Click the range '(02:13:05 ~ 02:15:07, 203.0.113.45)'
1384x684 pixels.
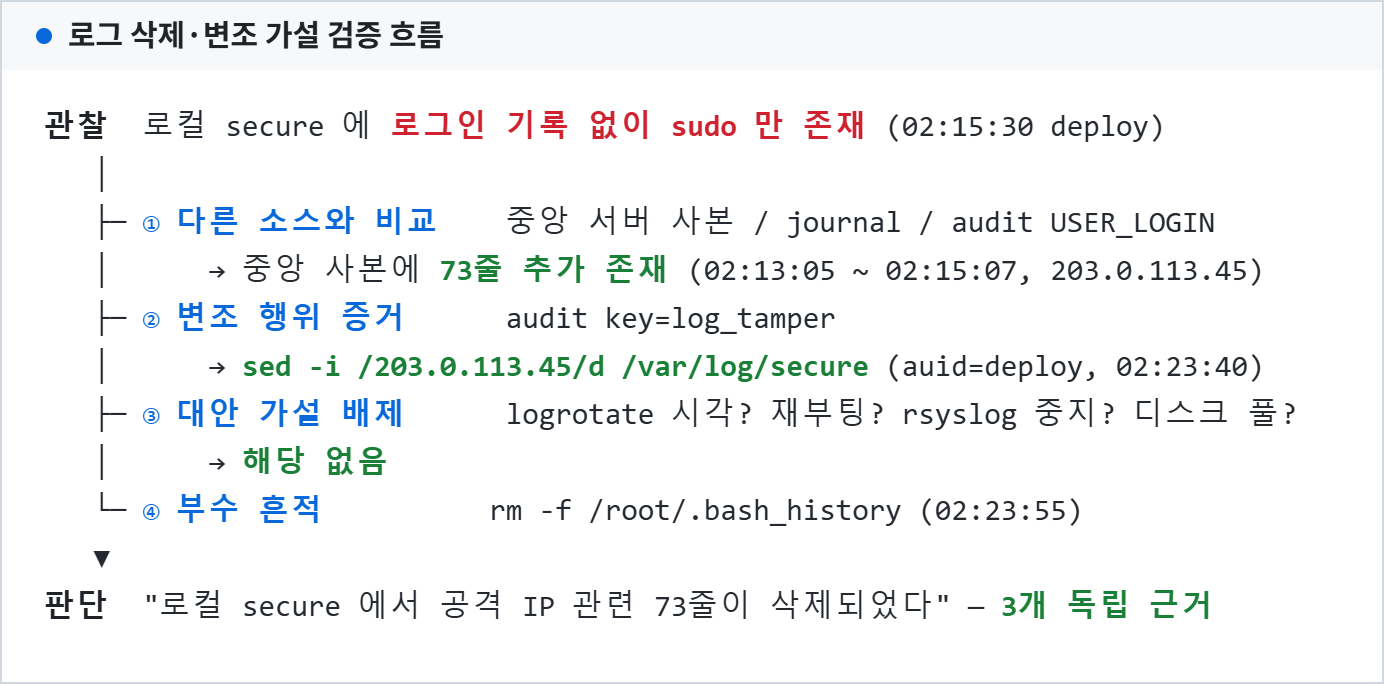tap(976, 271)
